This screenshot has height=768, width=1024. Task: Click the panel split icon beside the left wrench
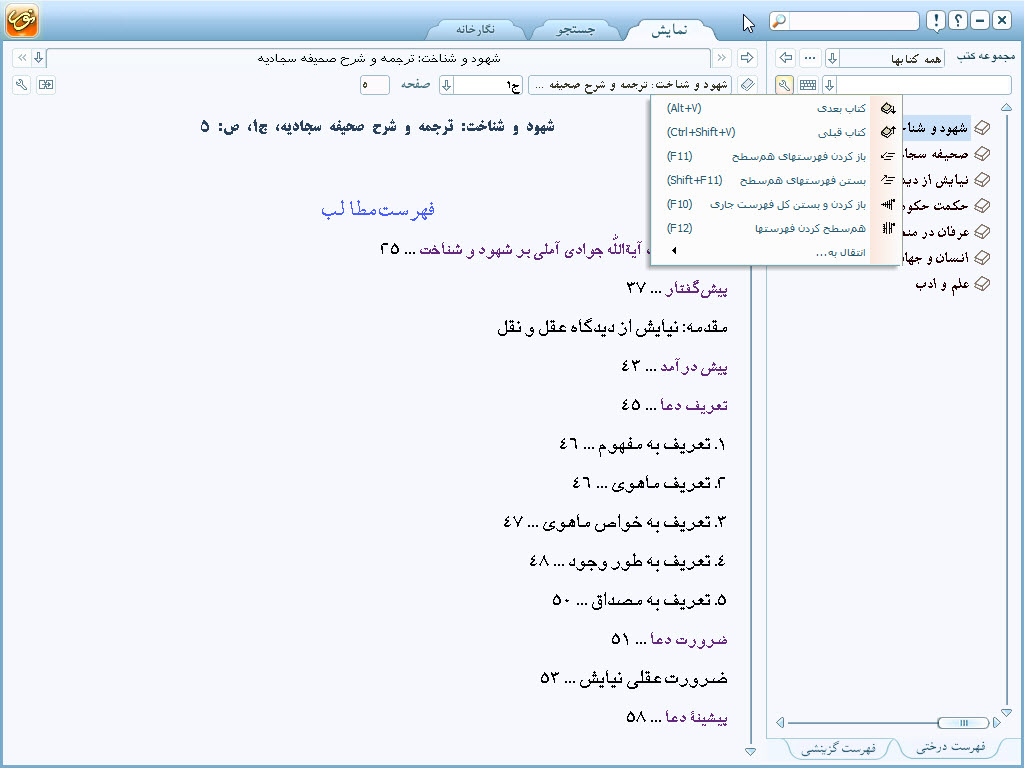click(45, 85)
